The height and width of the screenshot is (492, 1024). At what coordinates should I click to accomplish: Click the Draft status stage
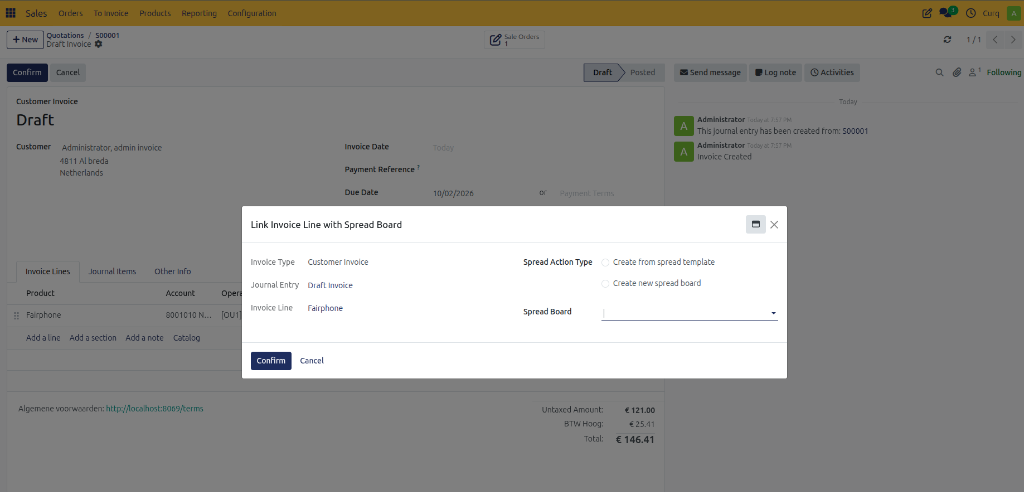(x=602, y=73)
